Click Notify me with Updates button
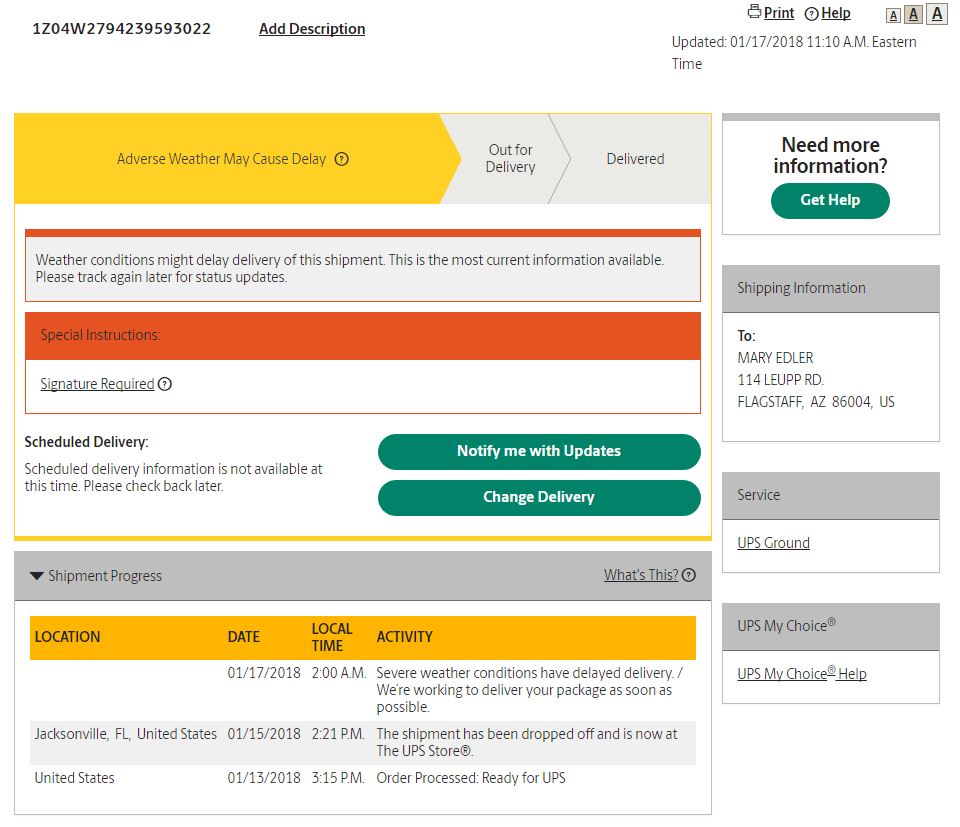The height and width of the screenshot is (827, 960). click(x=539, y=452)
